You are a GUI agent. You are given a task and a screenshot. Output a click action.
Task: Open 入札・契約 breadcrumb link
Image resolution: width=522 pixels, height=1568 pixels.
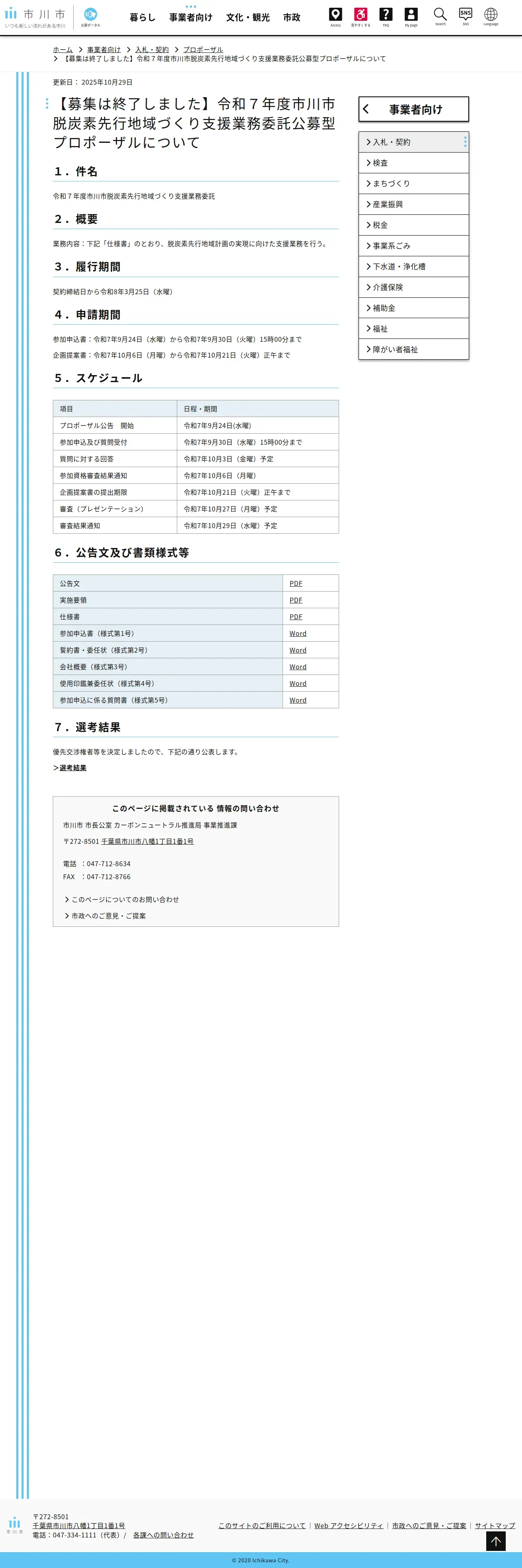(152, 50)
